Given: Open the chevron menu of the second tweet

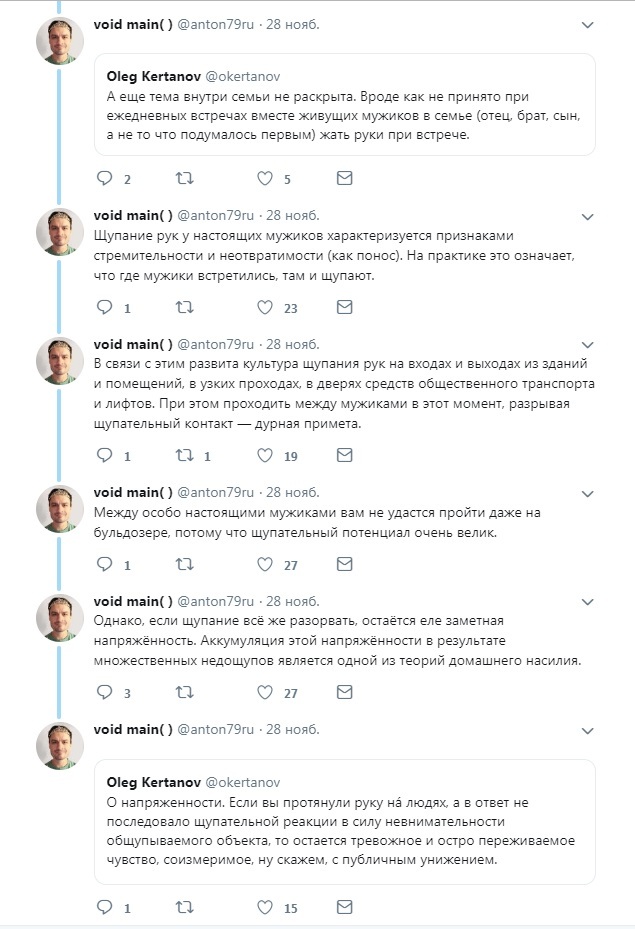Looking at the screenshot, I should (x=588, y=216).
